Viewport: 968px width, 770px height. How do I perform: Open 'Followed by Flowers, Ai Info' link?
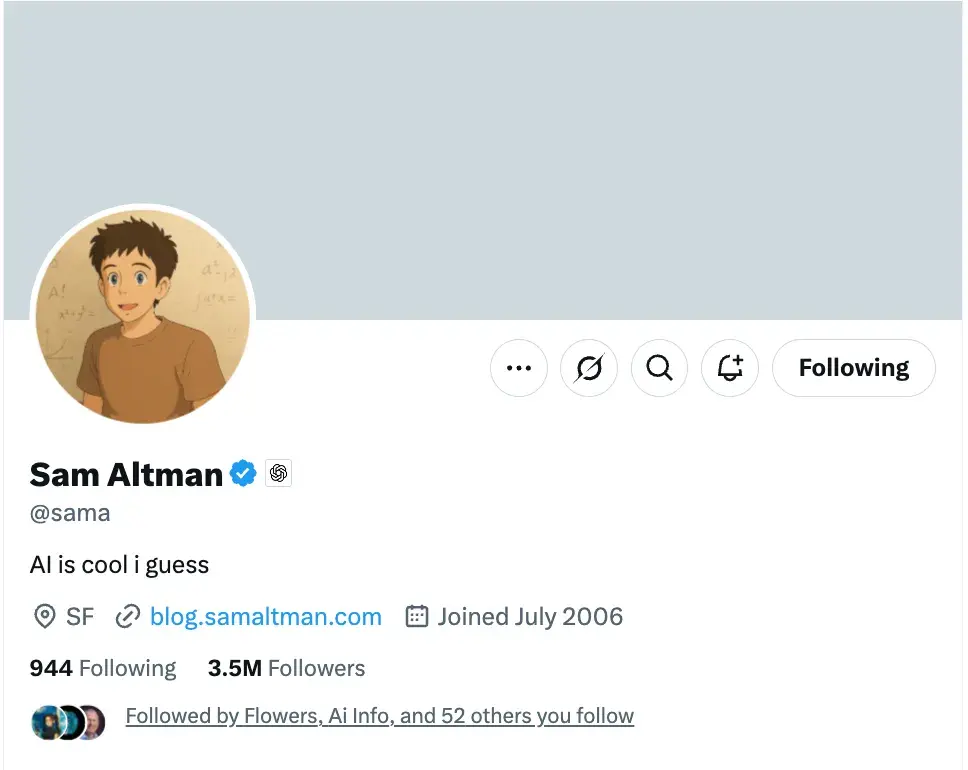tap(379, 716)
